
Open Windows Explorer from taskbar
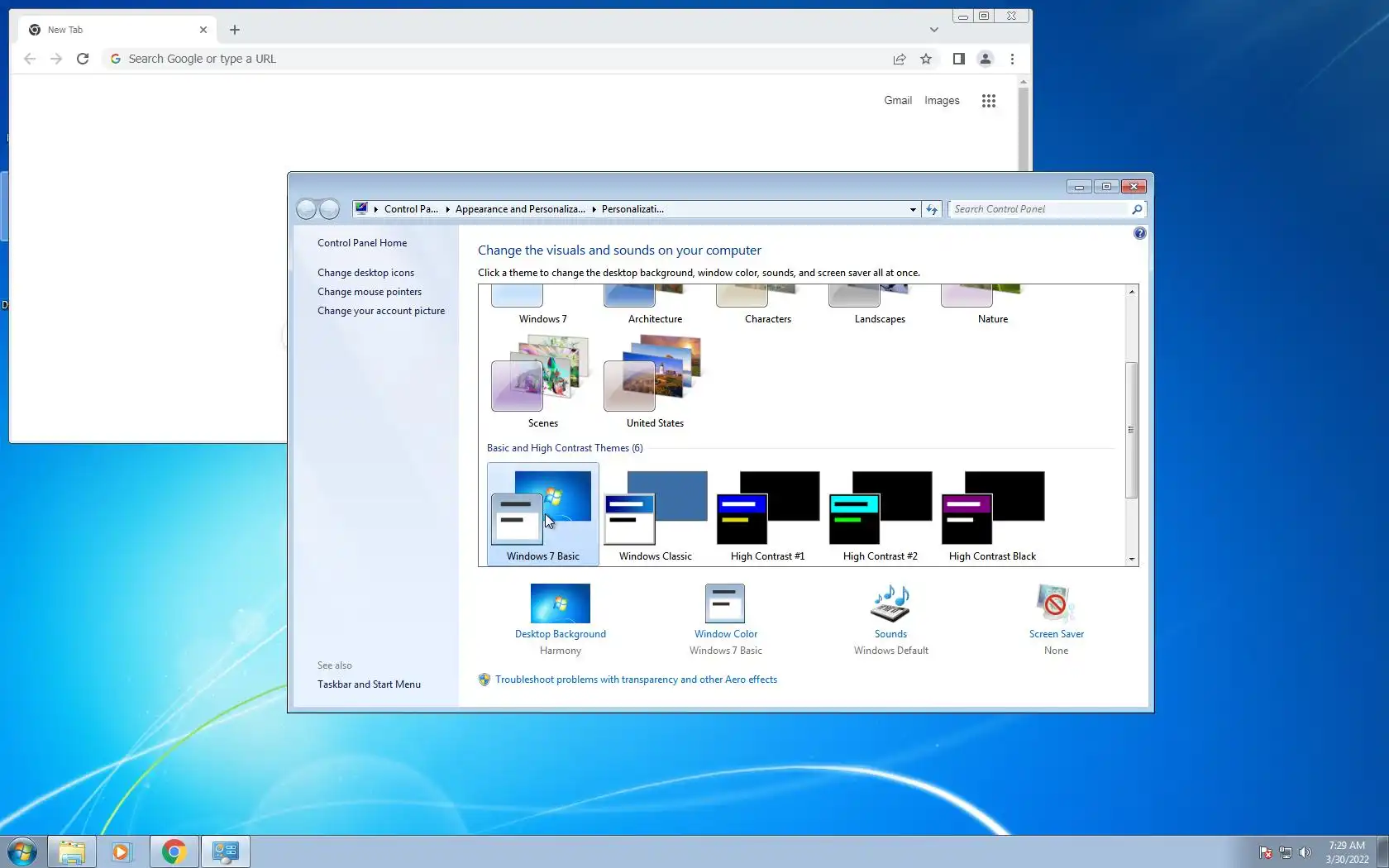(72, 851)
